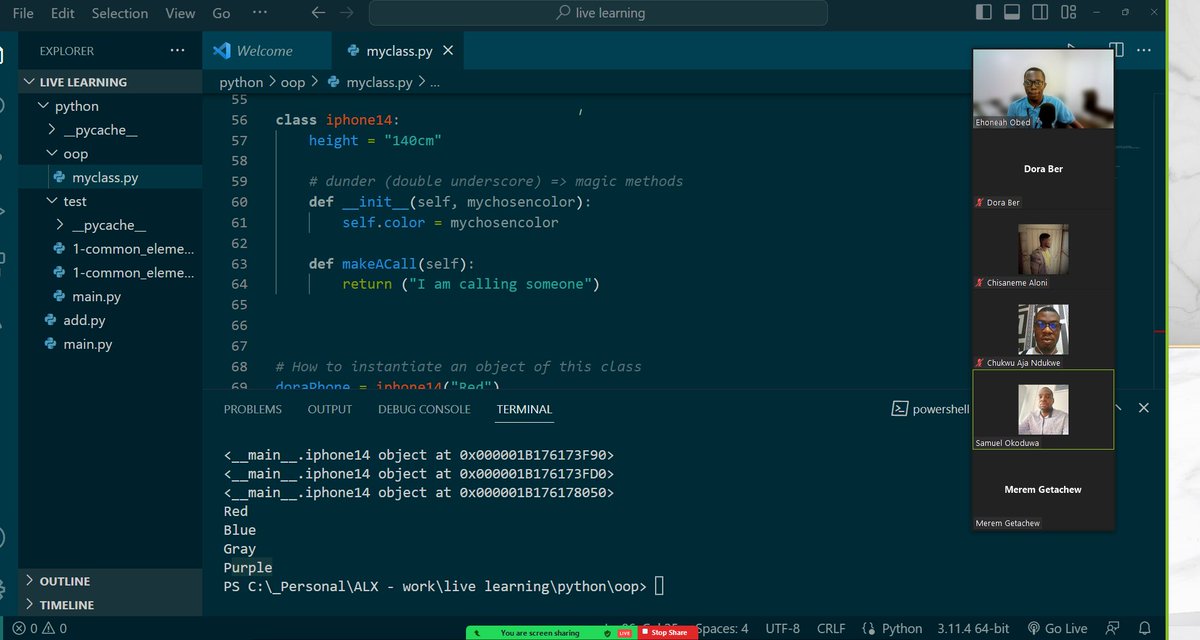Open the View menu
Image resolution: width=1200 pixels, height=640 pixels.
coord(180,13)
